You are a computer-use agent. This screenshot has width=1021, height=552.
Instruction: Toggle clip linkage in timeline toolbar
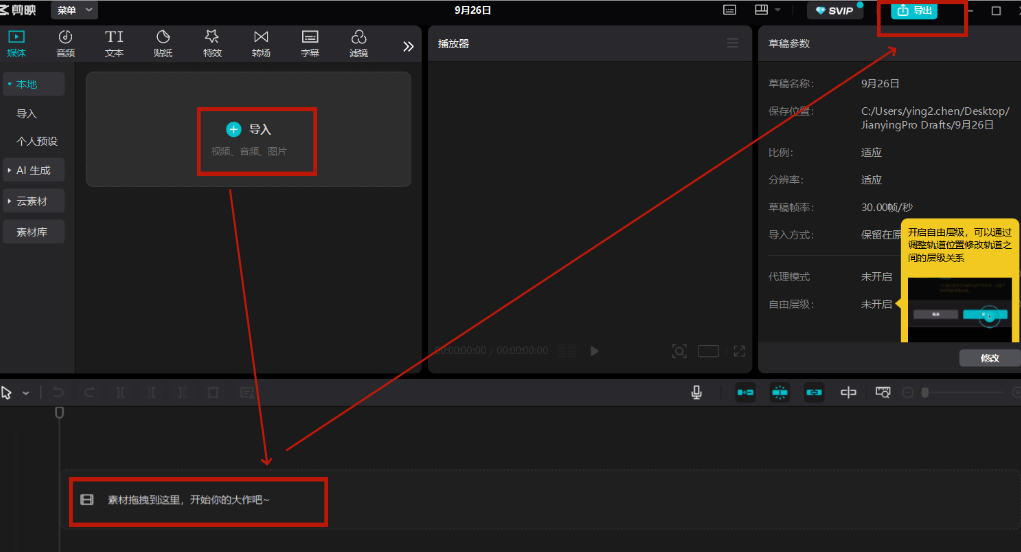click(x=814, y=393)
